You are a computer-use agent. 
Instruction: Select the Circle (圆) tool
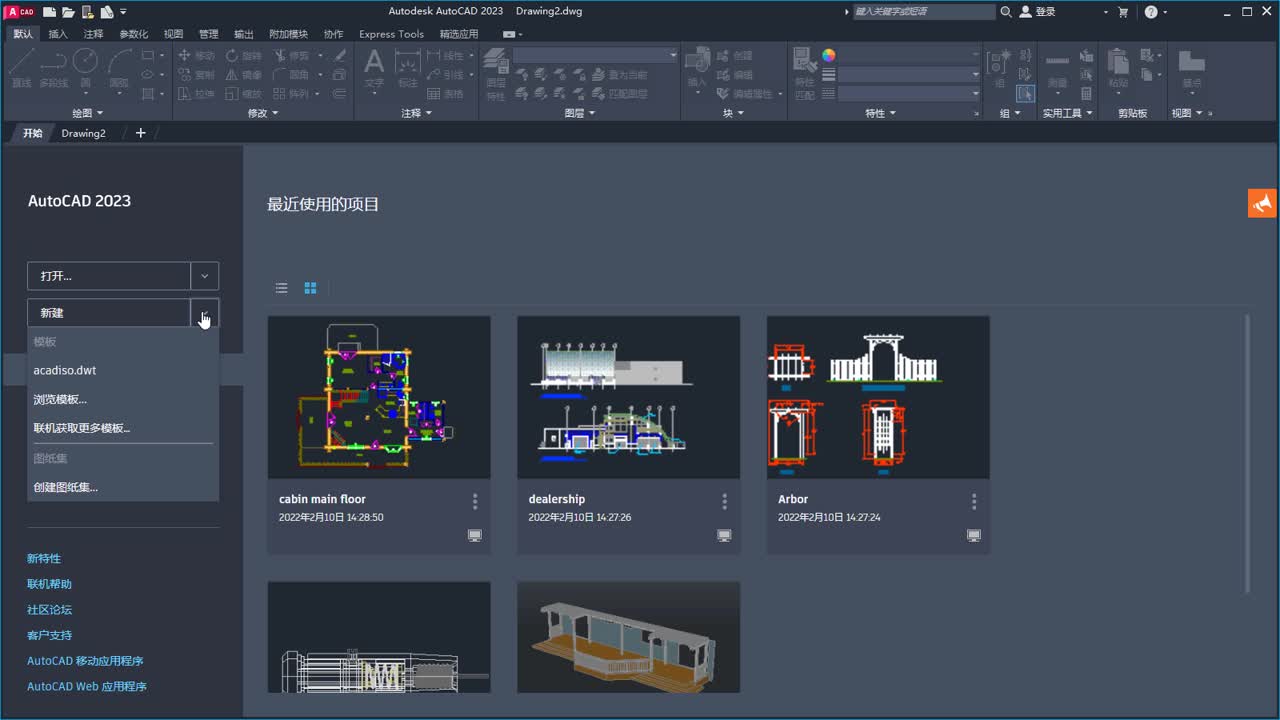pos(86,69)
